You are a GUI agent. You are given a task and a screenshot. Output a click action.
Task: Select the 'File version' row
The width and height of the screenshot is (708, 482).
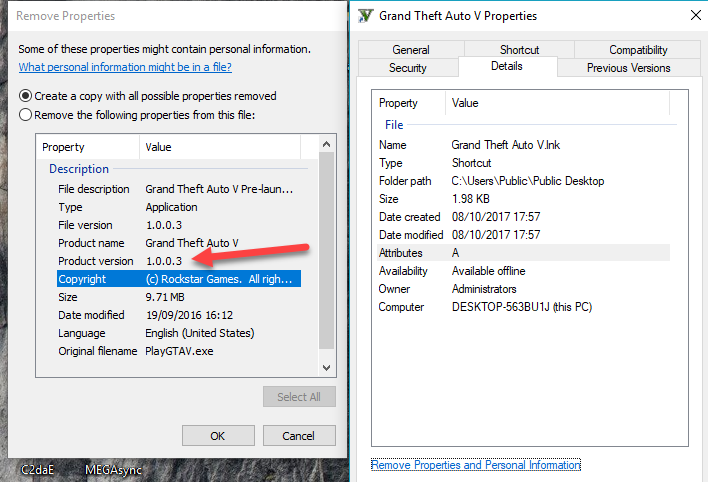(179, 225)
